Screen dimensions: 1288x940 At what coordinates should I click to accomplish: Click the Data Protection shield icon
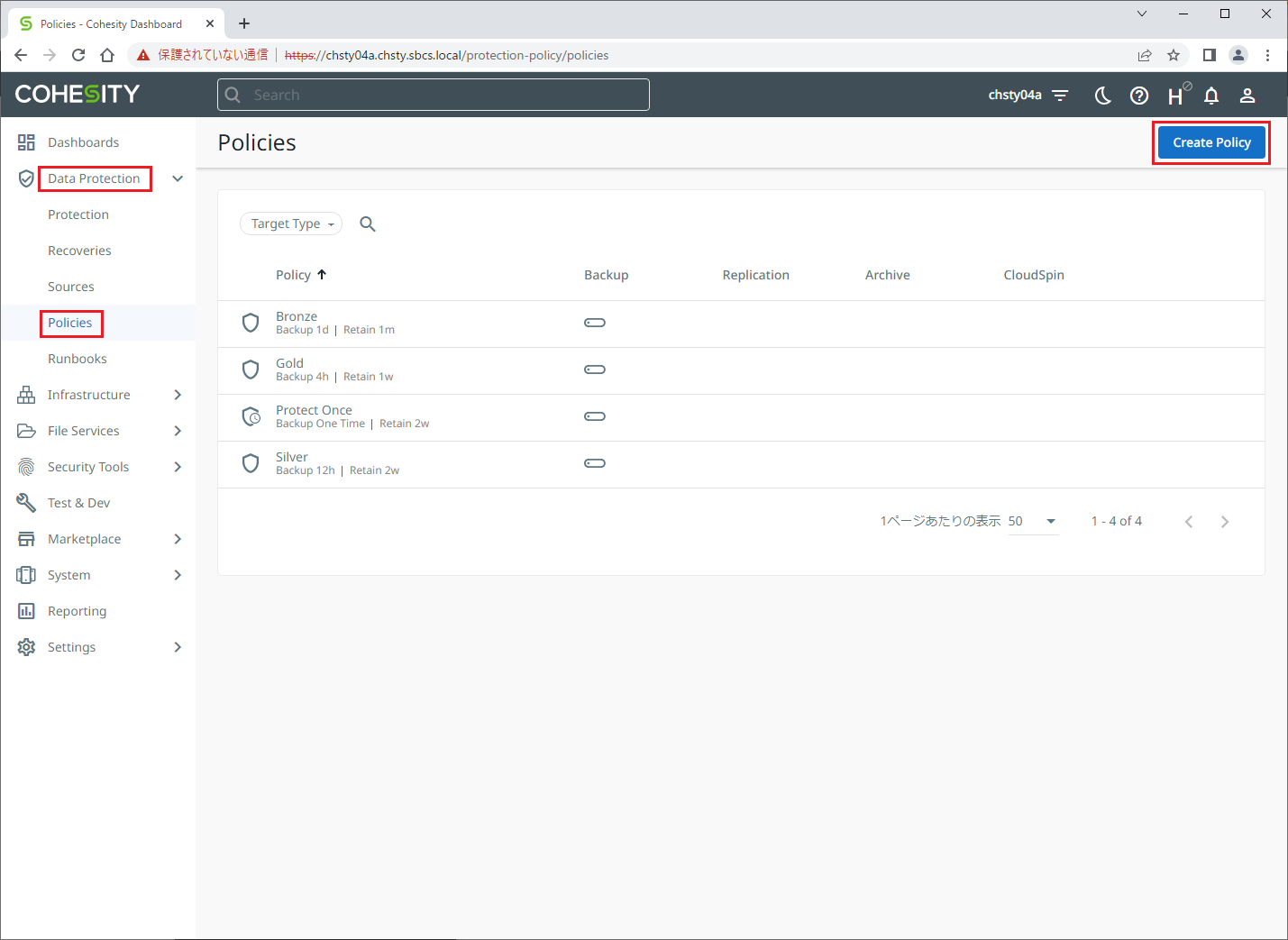point(26,178)
